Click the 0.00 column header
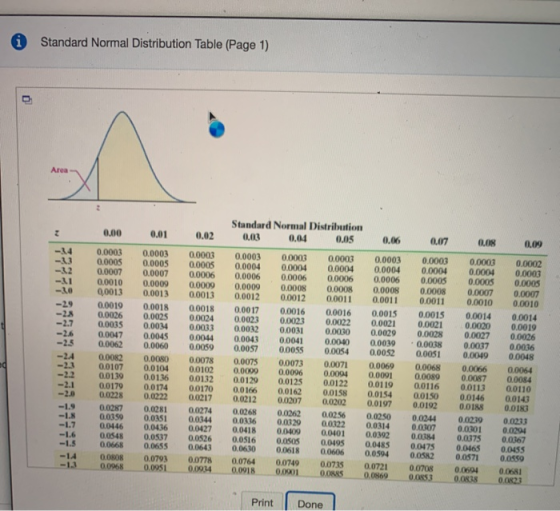Viewport: 560px width, 511px height. [112, 233]
